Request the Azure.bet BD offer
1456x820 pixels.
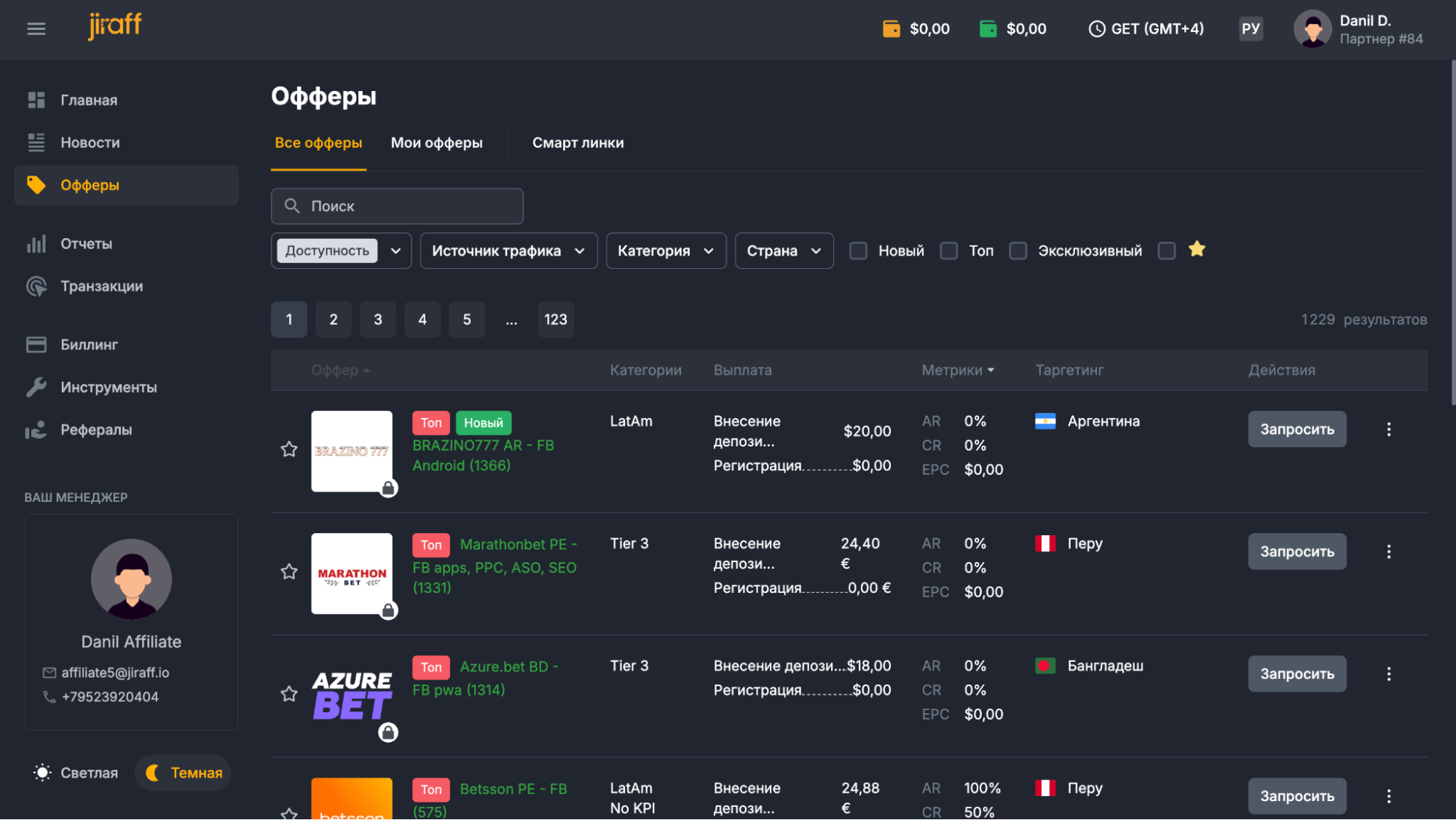[1296, 674]
